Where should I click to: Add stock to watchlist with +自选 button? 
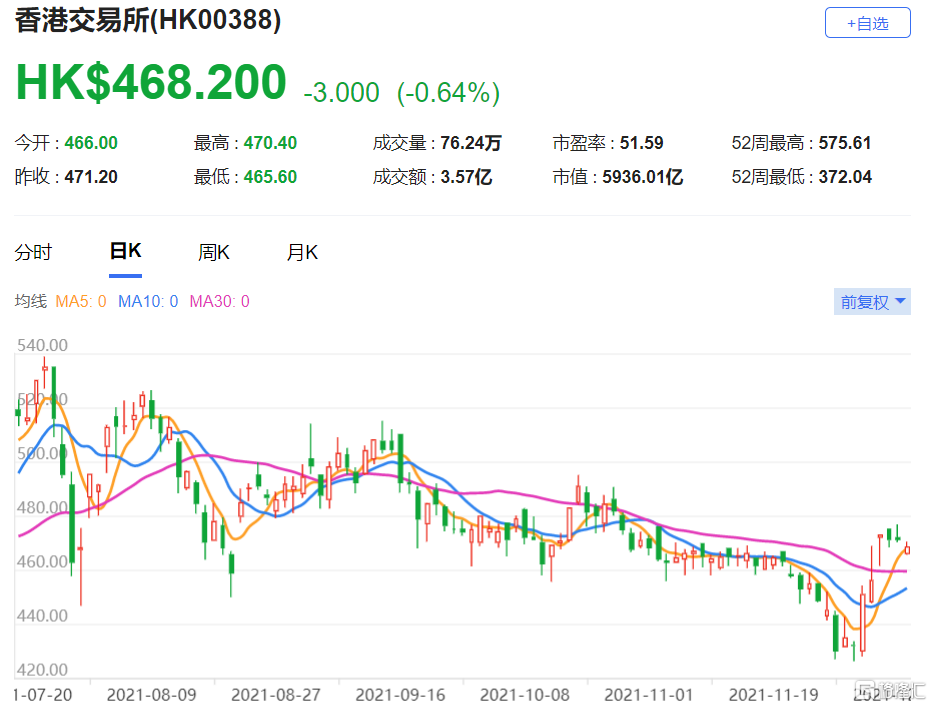click(867, 23)
